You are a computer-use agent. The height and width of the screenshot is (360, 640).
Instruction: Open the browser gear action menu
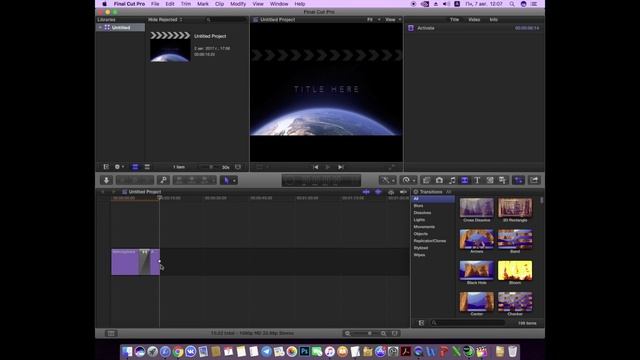pyautogui.click(x=119, y=167)
